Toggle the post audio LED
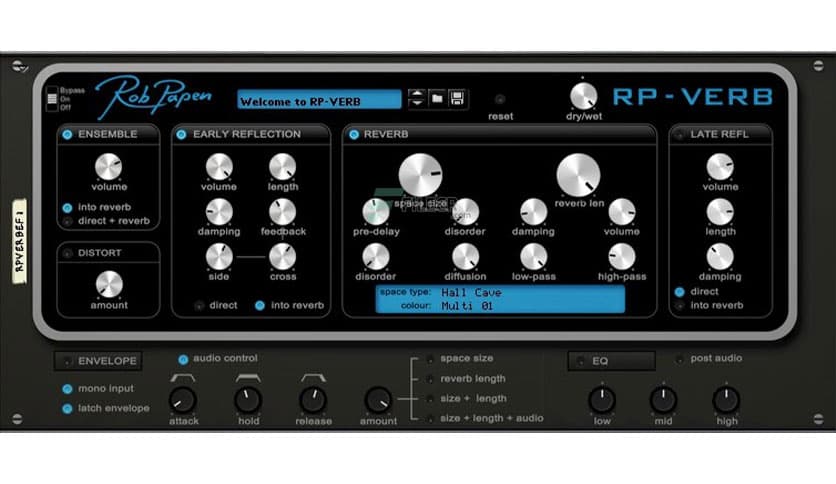The width and height of the screenshot is (836, 484). (679, 359)
